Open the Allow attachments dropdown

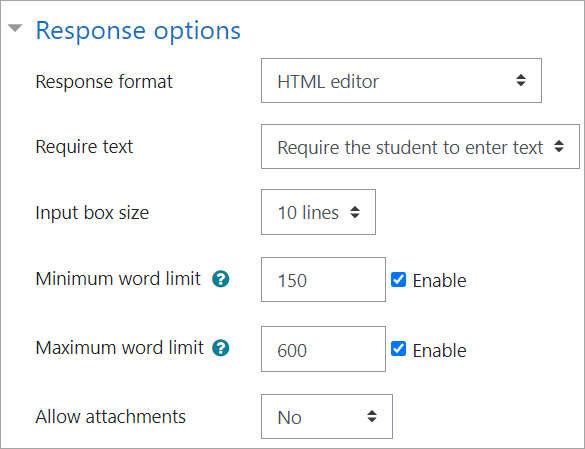[327, 417]
